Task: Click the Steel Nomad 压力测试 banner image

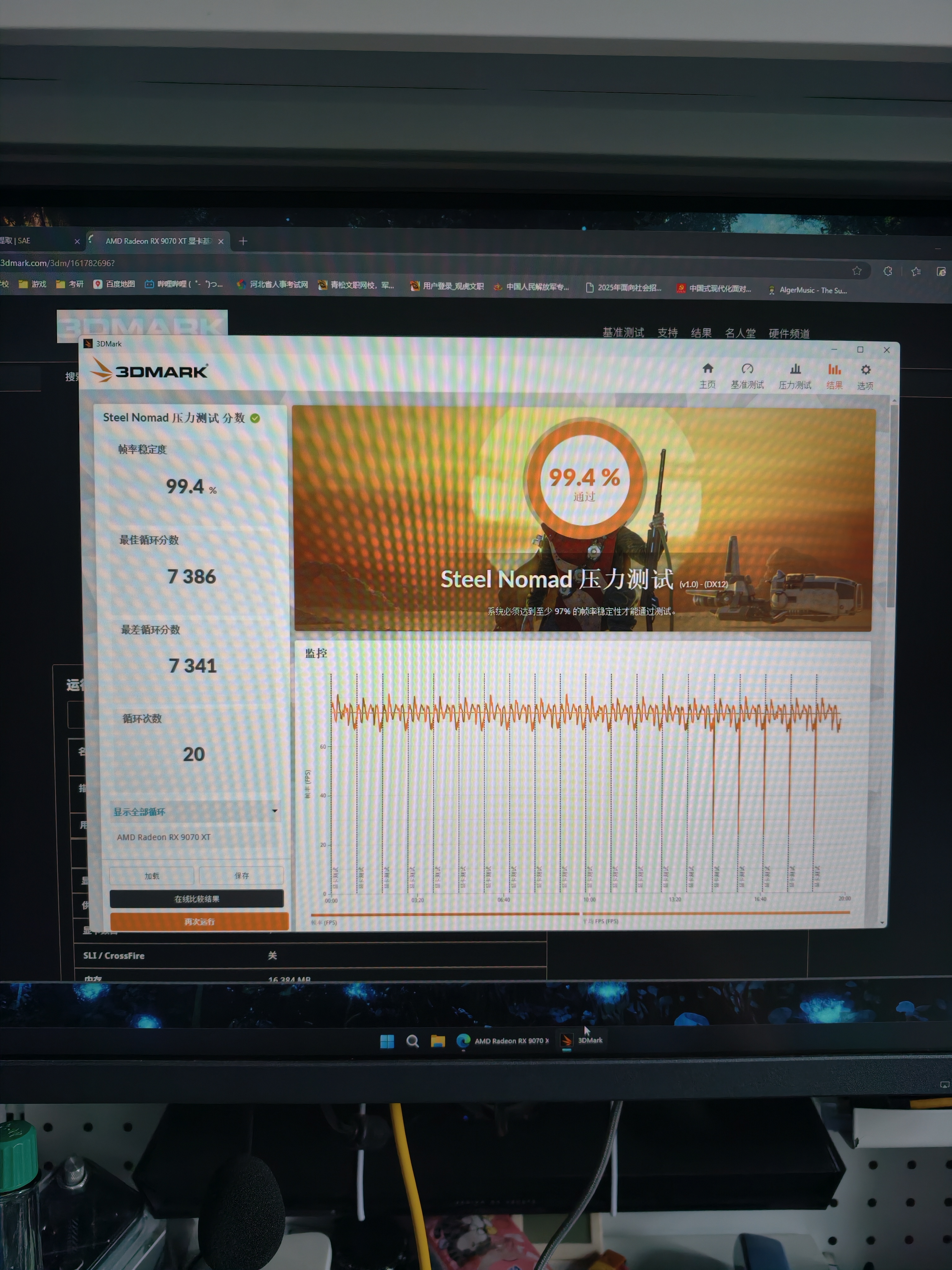Action: 584,520
